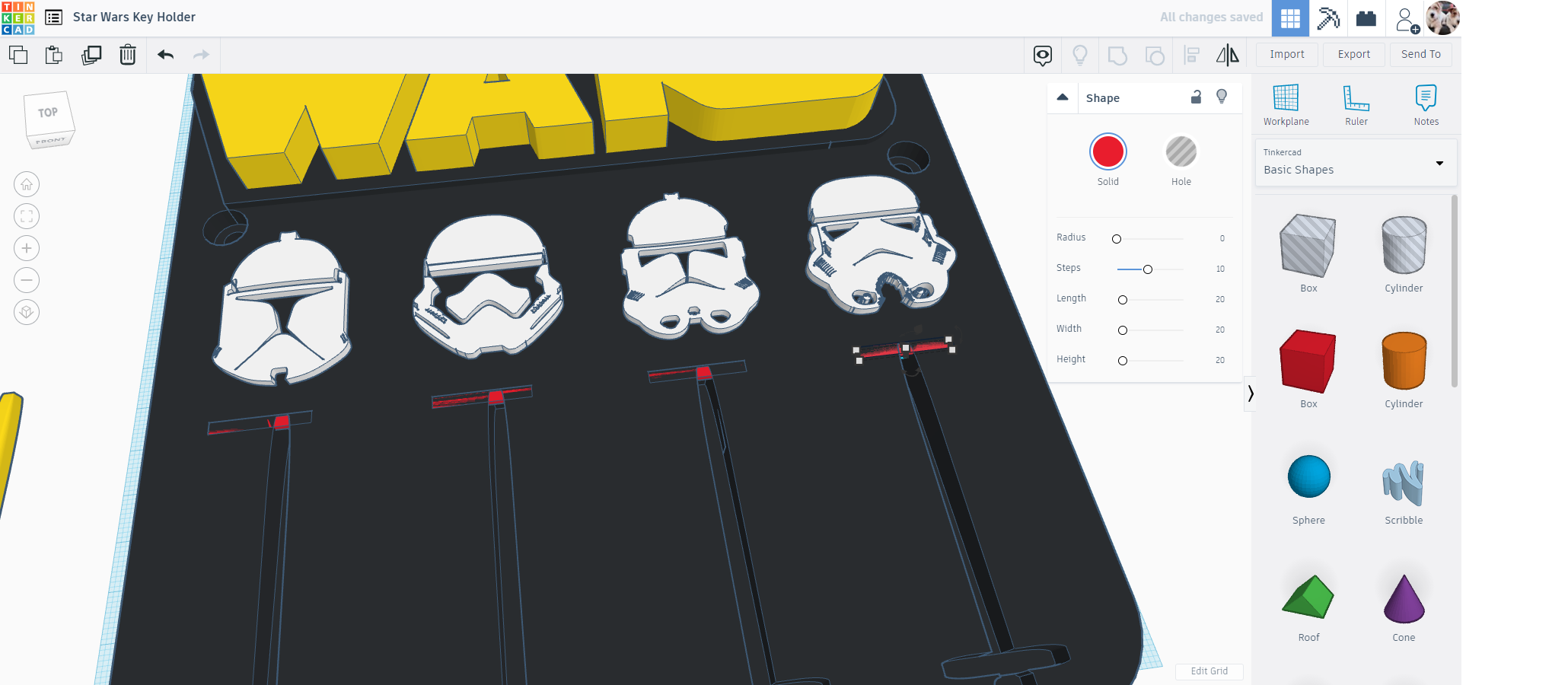Viewport: 1568px width, 685px height.
Task: Undo the last action
Action: pos(166,55)
